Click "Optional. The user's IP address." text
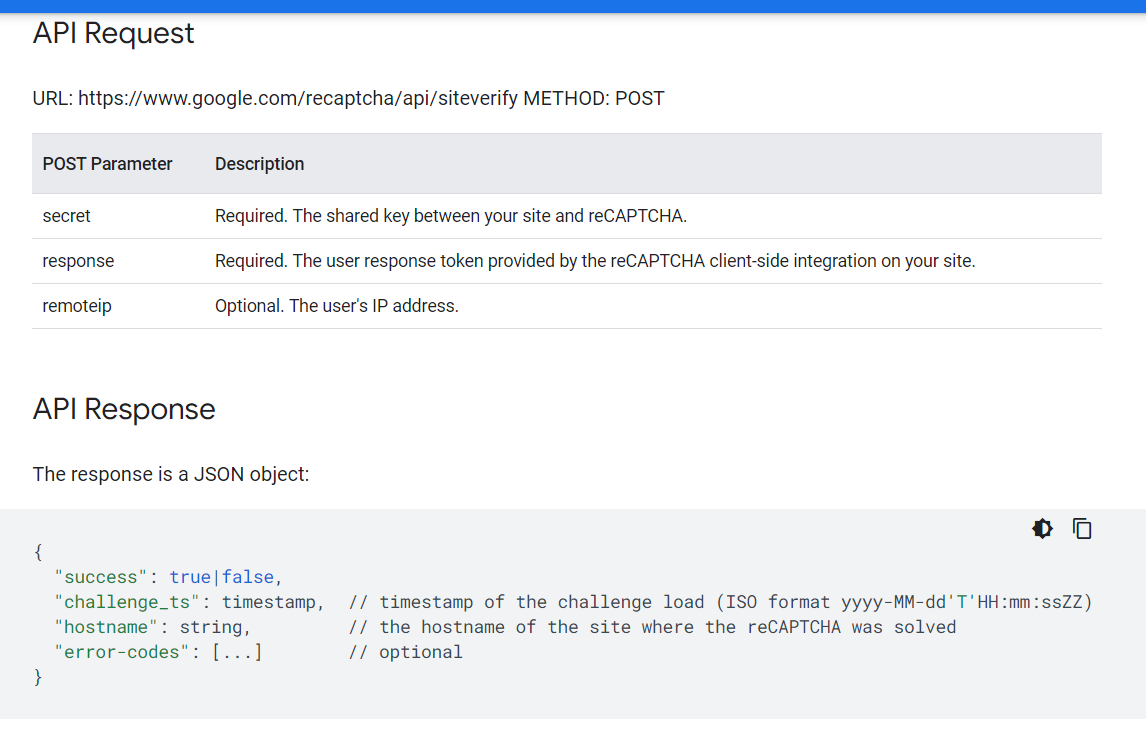 (x=337, y=306)
